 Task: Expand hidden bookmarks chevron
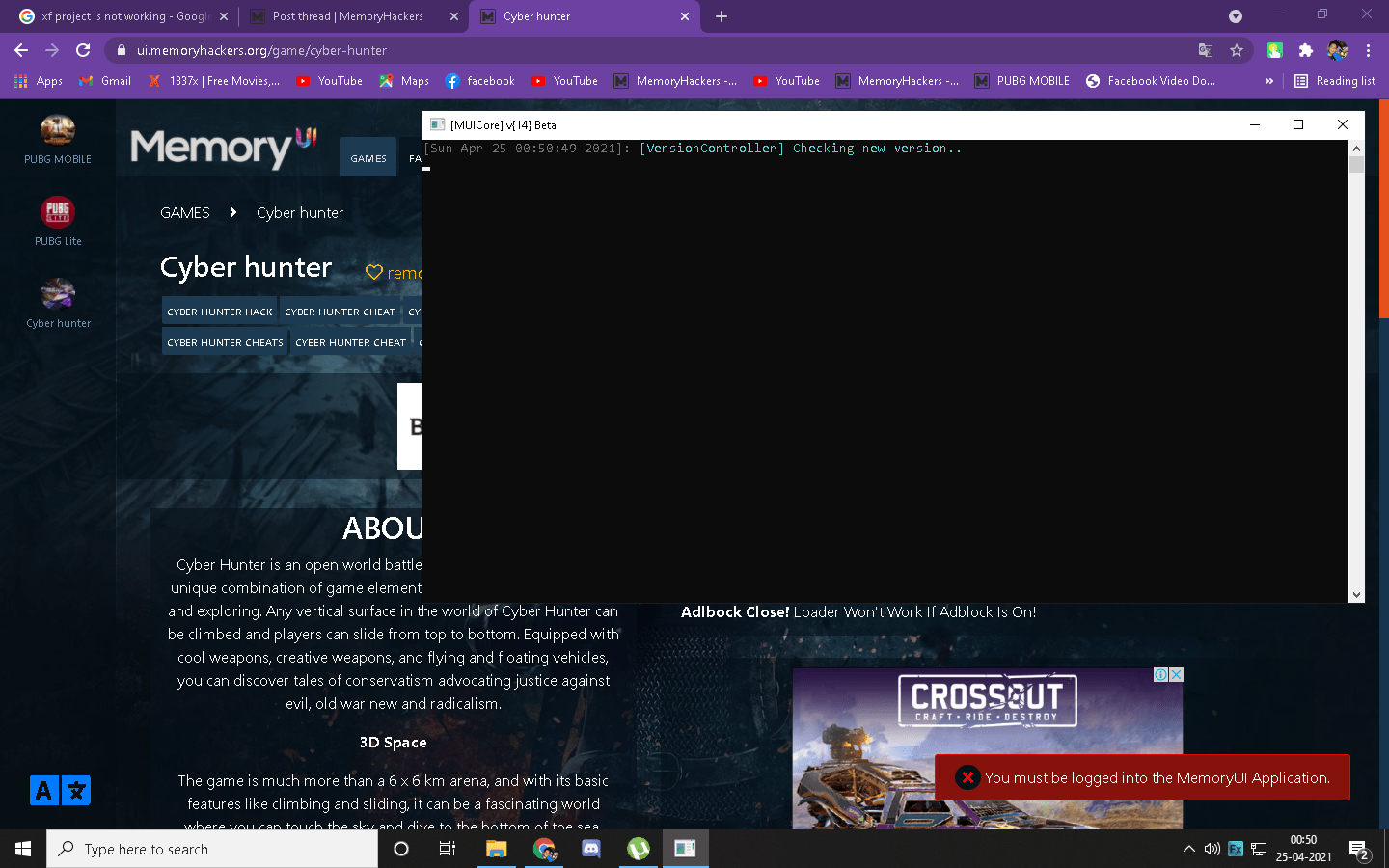pyautogui.click(x=1268, y=81)
